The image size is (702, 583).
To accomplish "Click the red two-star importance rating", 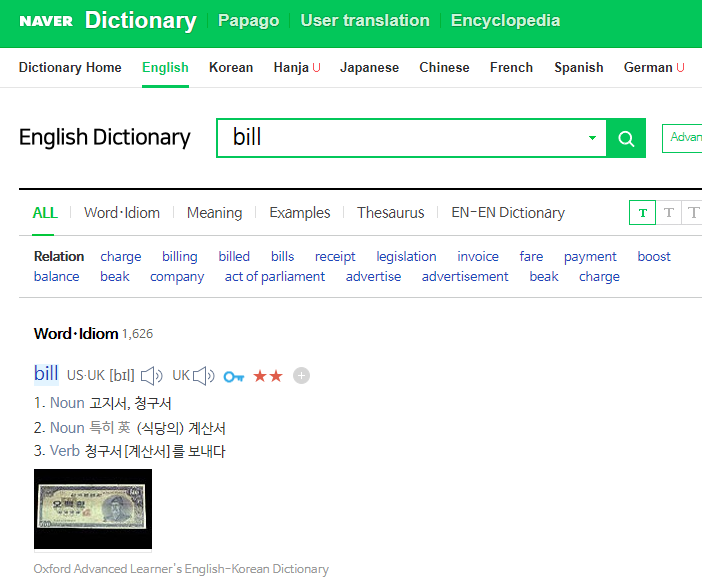I will point(268,376).
